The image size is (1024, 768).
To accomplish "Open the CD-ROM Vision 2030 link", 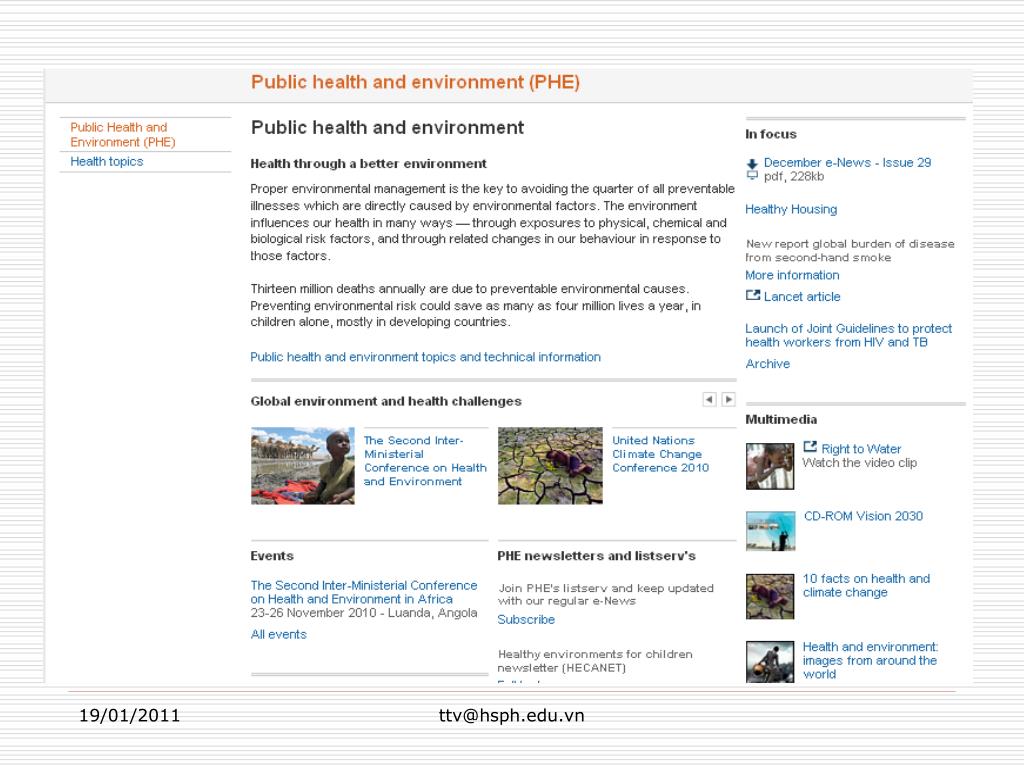I will pyautogui.click(x=863, y=516).
